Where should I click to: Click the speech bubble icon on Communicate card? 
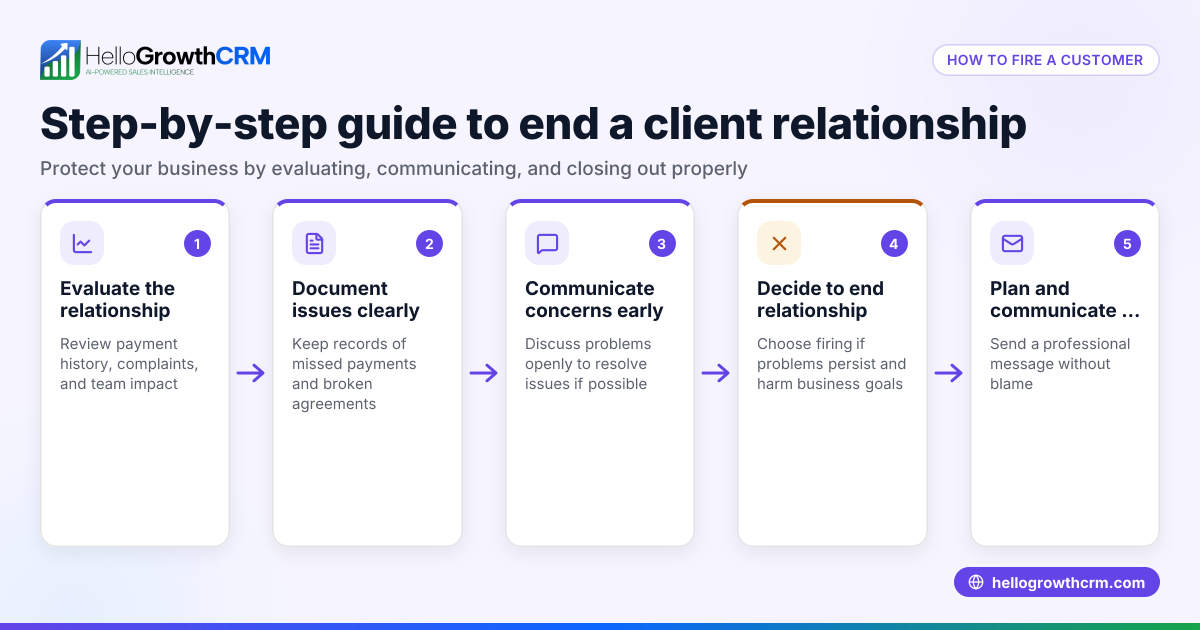coord(547,243)
